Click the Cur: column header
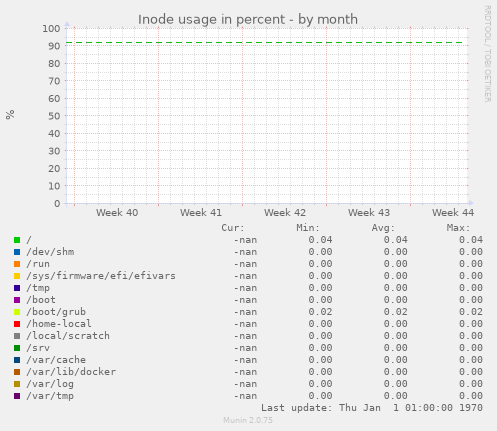Screen dimensions: 497x431 pos(233,228)
